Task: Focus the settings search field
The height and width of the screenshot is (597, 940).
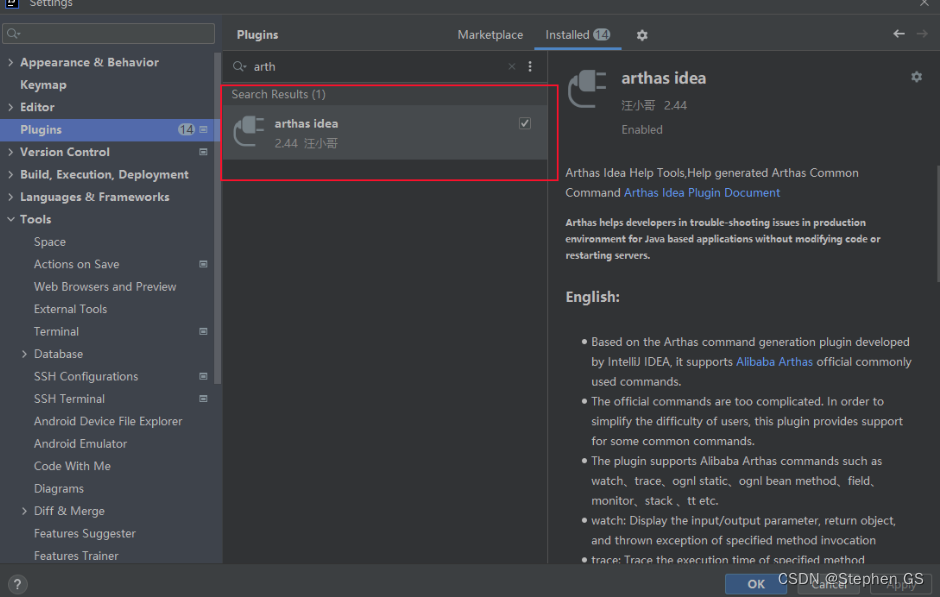Action: coord(109,34)
